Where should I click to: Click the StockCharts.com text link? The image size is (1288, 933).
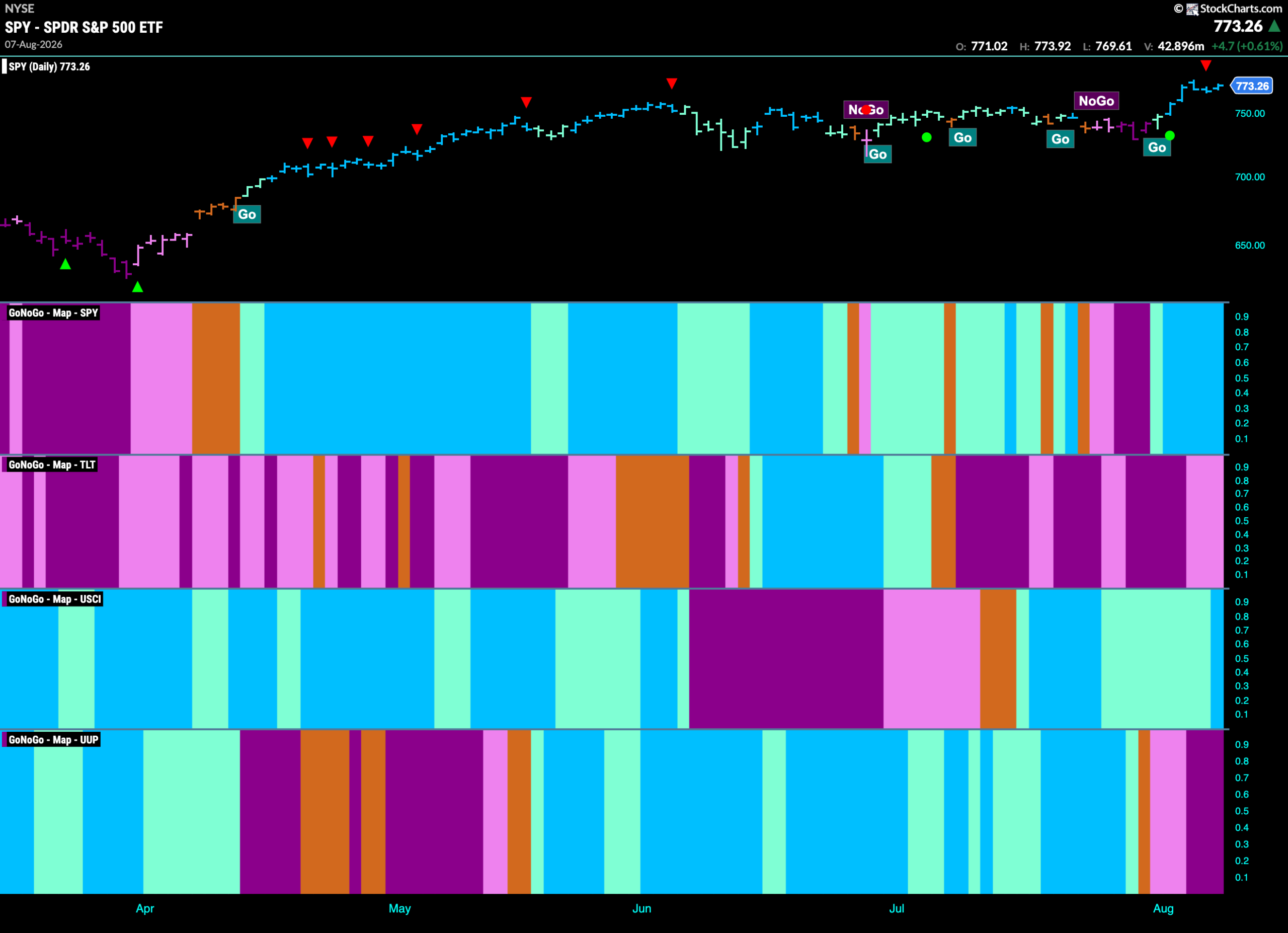pos(1241,9)
